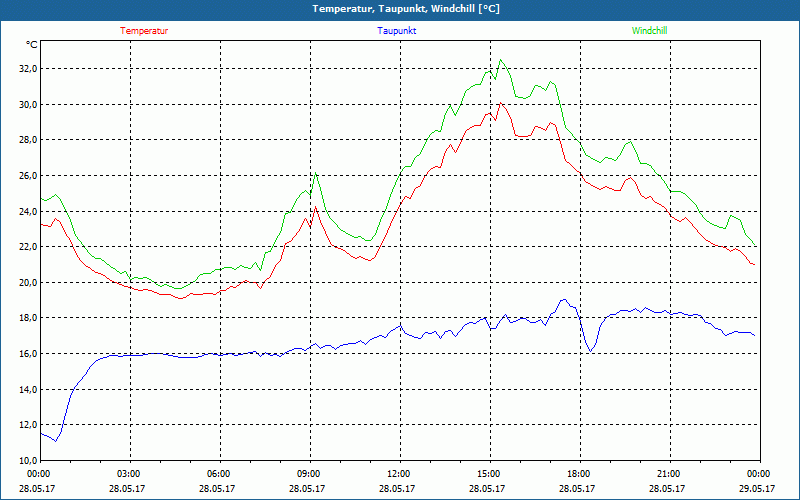The image size is (800, 500).
Task: Click the '30,0' y-axis value
Action: tap(29, 105)
